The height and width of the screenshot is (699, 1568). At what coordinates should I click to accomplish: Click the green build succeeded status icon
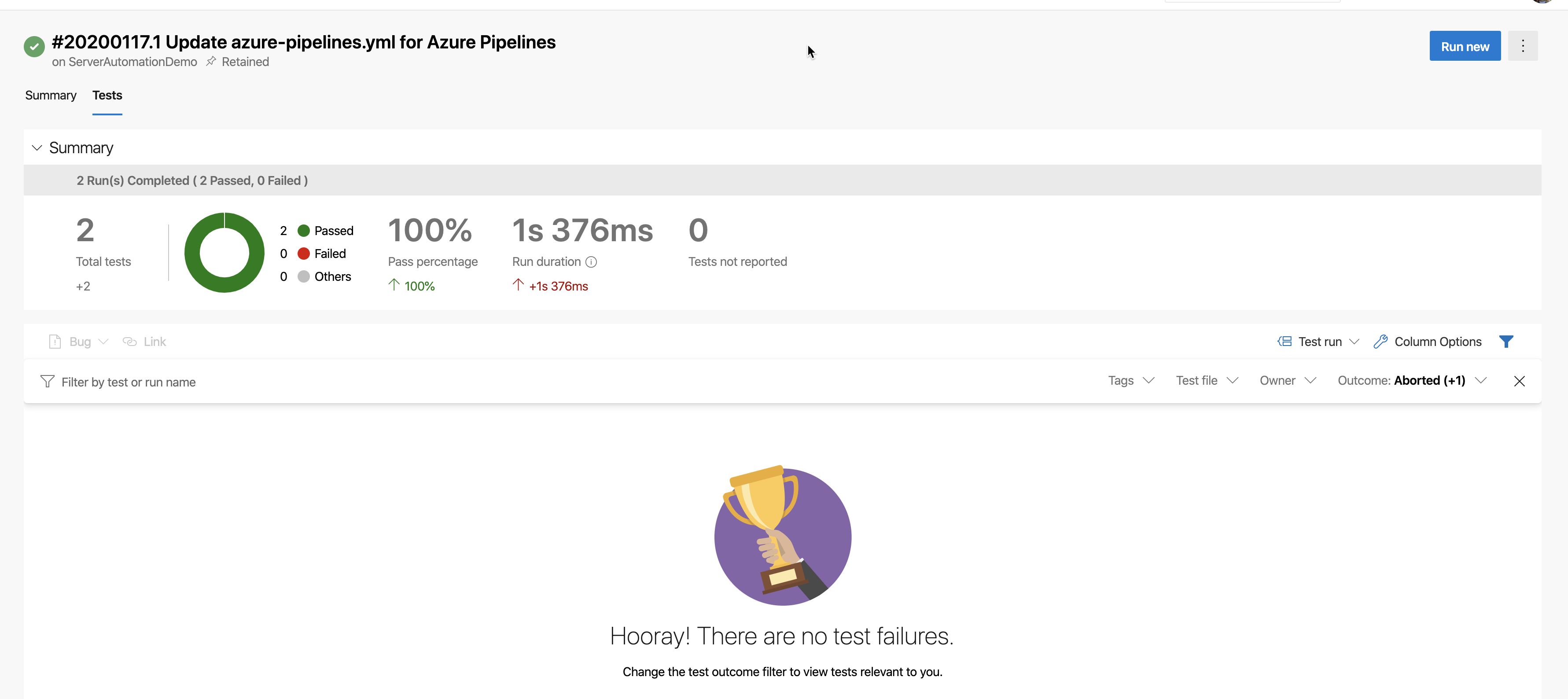pyautogui.click(x=34, y=46)
